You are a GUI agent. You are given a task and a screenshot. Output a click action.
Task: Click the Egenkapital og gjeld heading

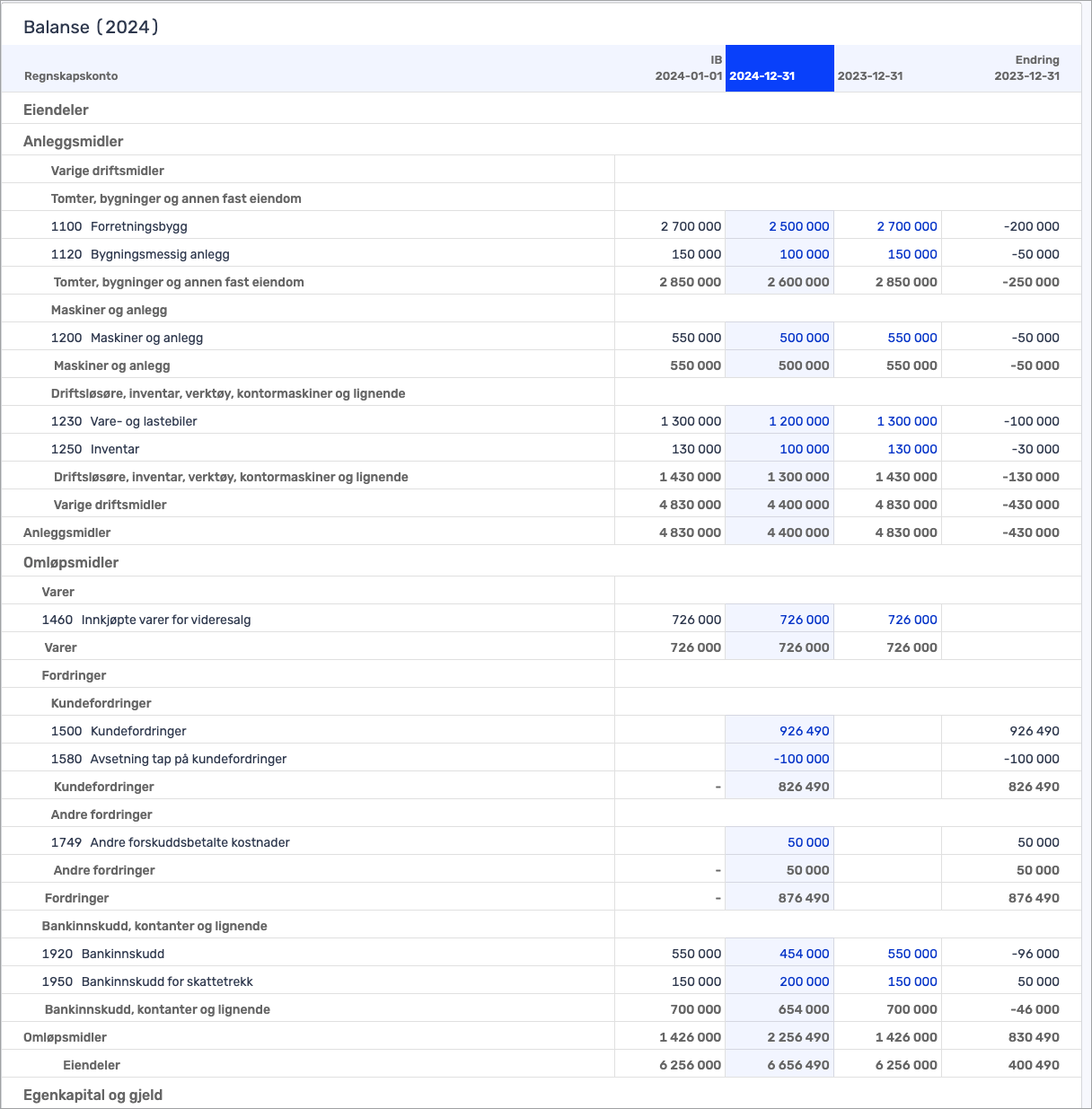tap(92, 1095)
